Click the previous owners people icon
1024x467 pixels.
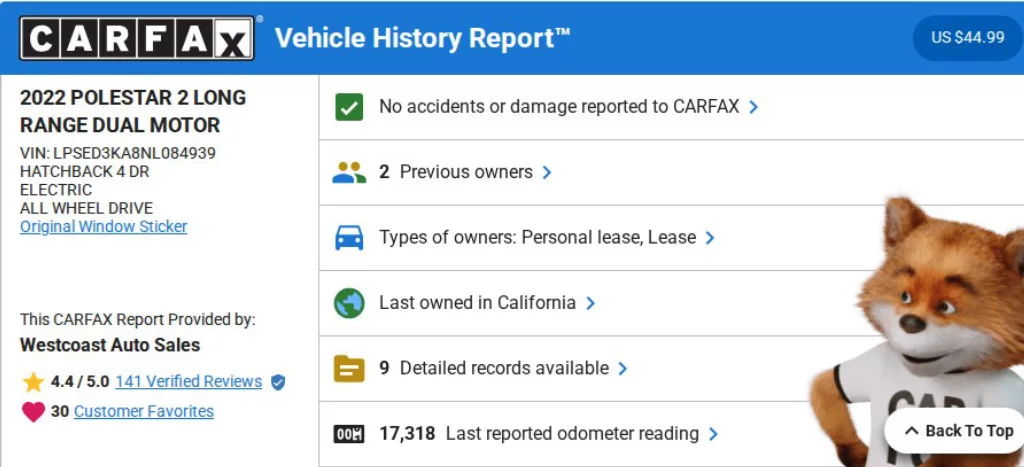pos(349,172)
